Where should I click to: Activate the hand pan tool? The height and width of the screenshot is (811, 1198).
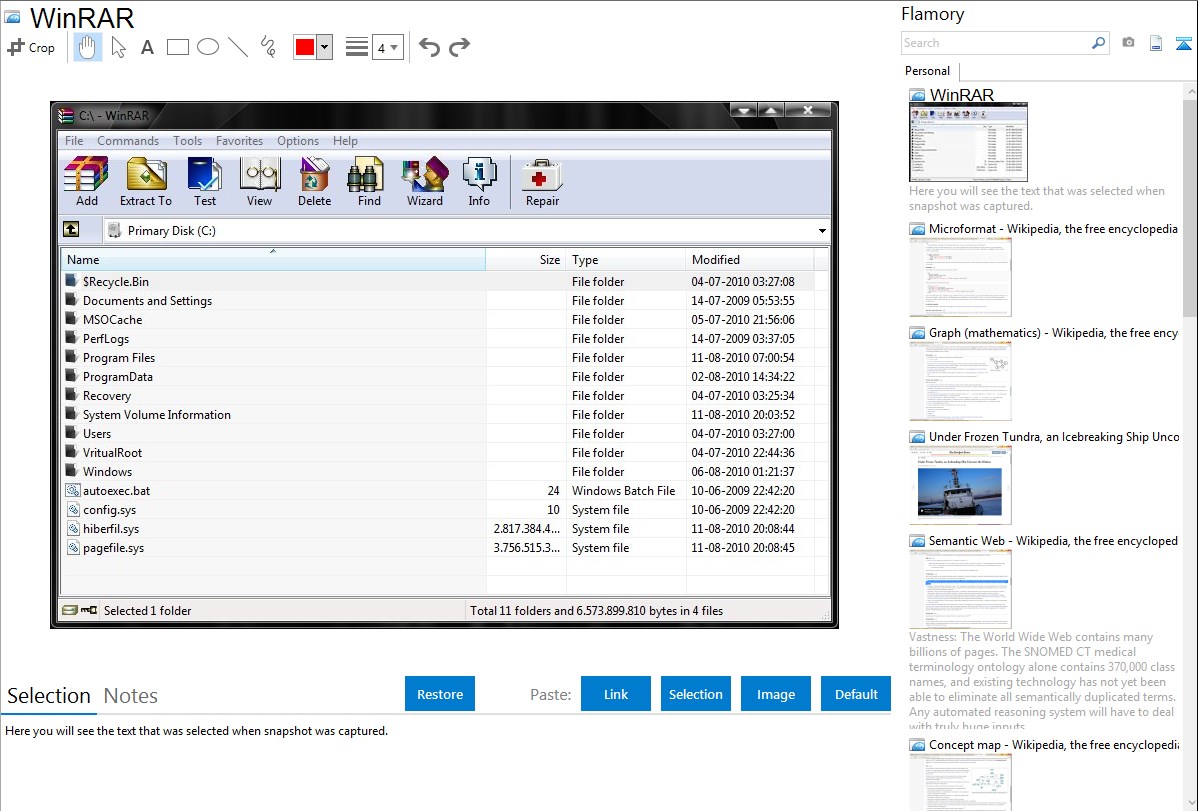coord(87,47)
